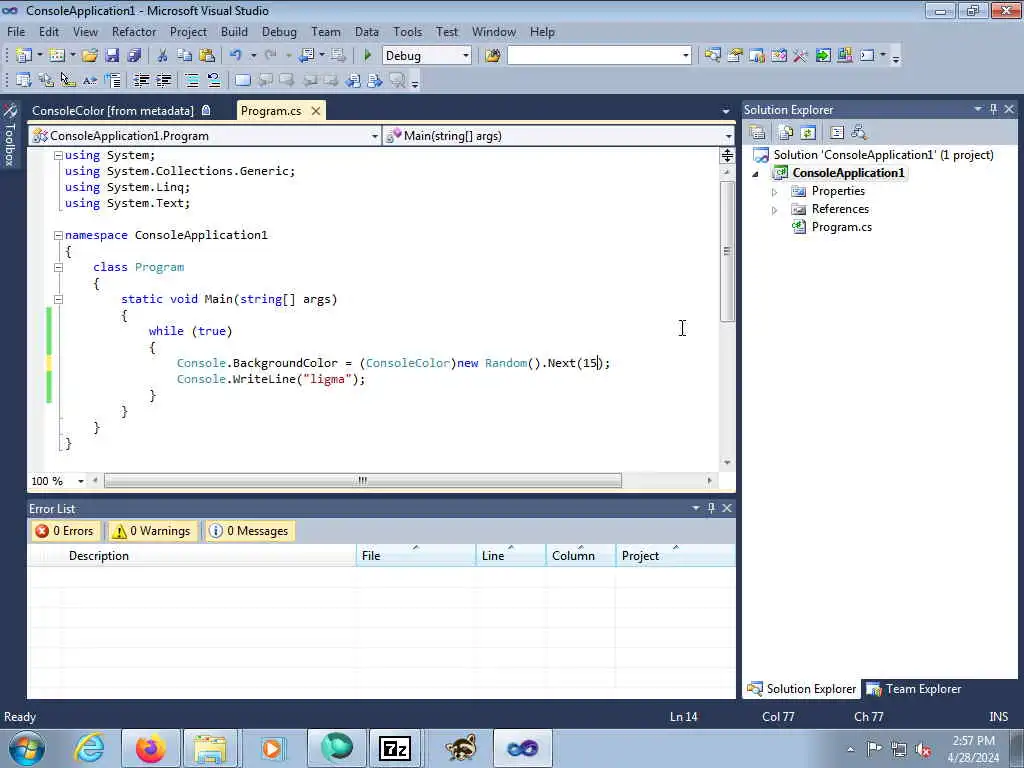Cut the selection with the scissors icon

163,56
